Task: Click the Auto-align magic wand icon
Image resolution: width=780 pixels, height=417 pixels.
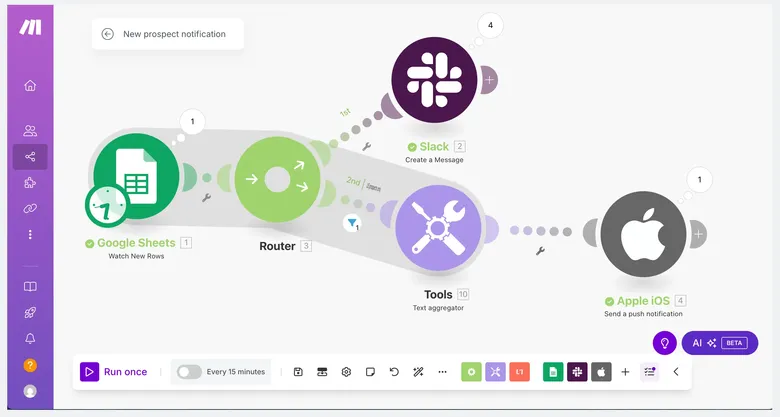Action: [418, 372]
